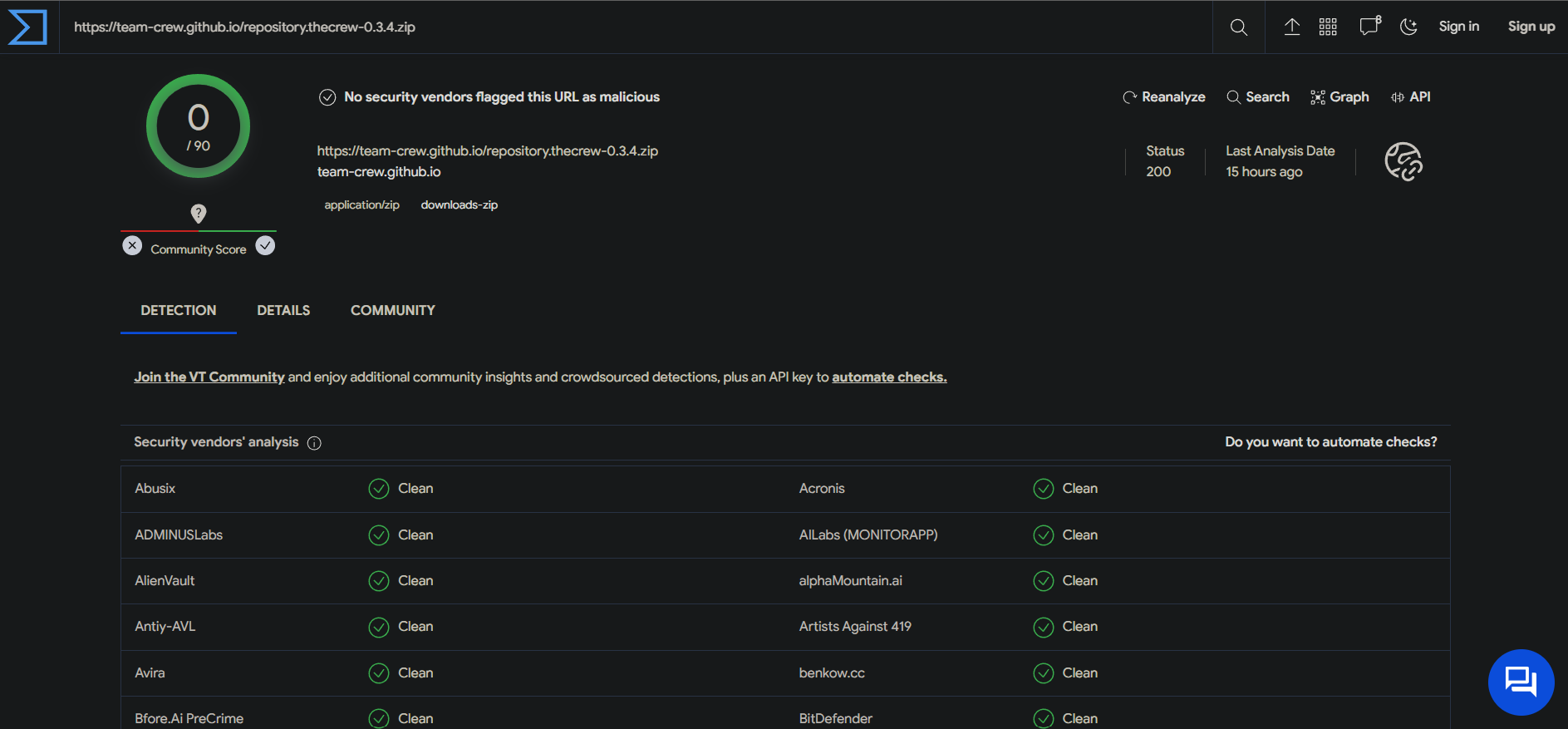Click the no-flag check icon in the header message
The image size is (1568, 729).
[327, 97]
